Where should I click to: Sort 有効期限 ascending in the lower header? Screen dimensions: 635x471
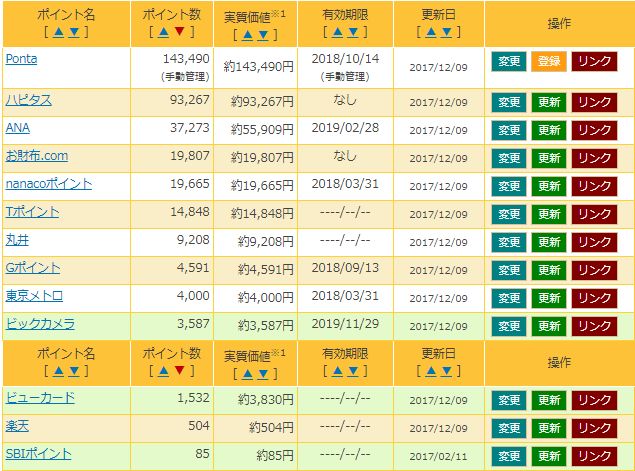pyautogui.click(x=338, y=371)
